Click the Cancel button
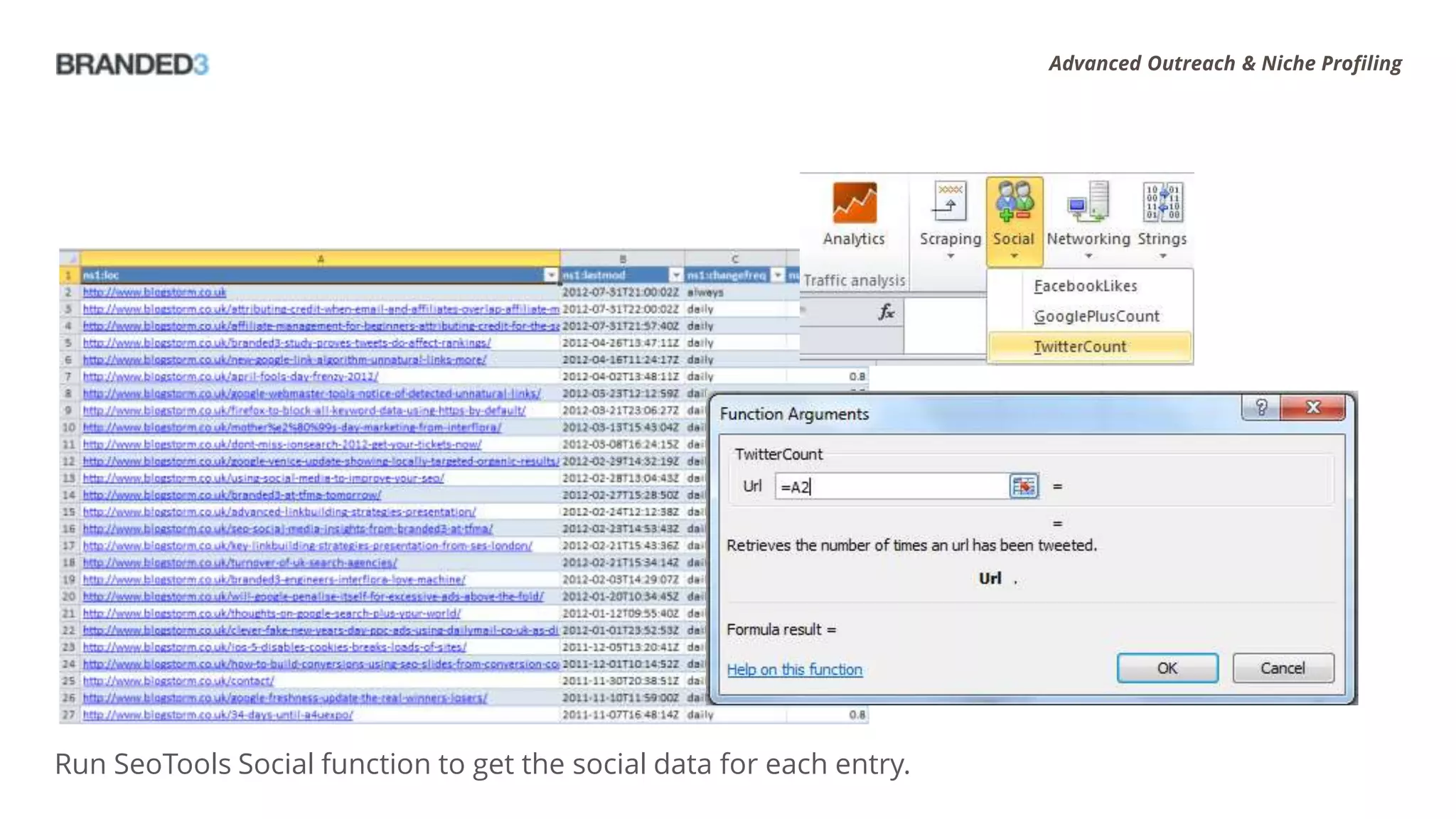This screenshot has height=819, width=1456. pos(1283,668)
